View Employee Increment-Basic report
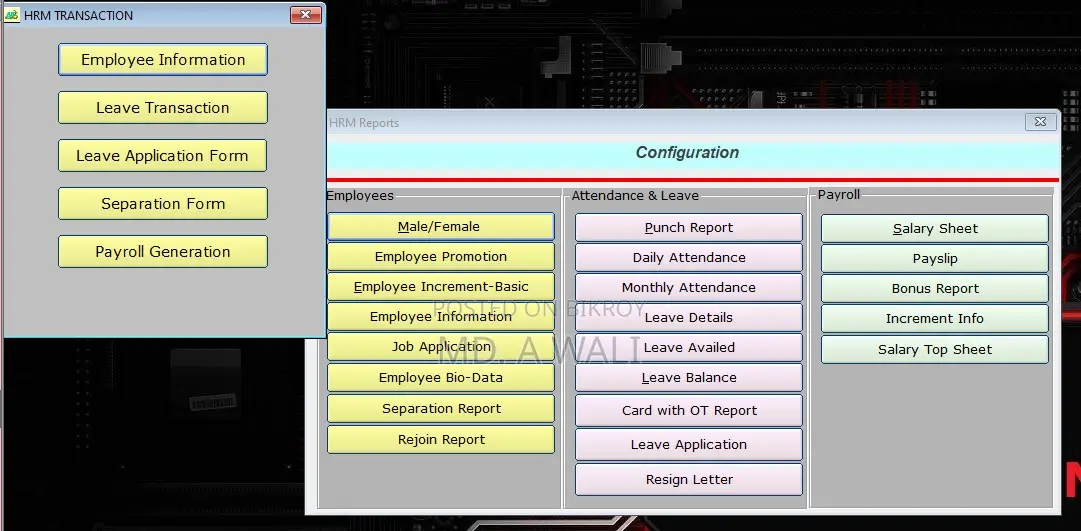 coord(441,287)
